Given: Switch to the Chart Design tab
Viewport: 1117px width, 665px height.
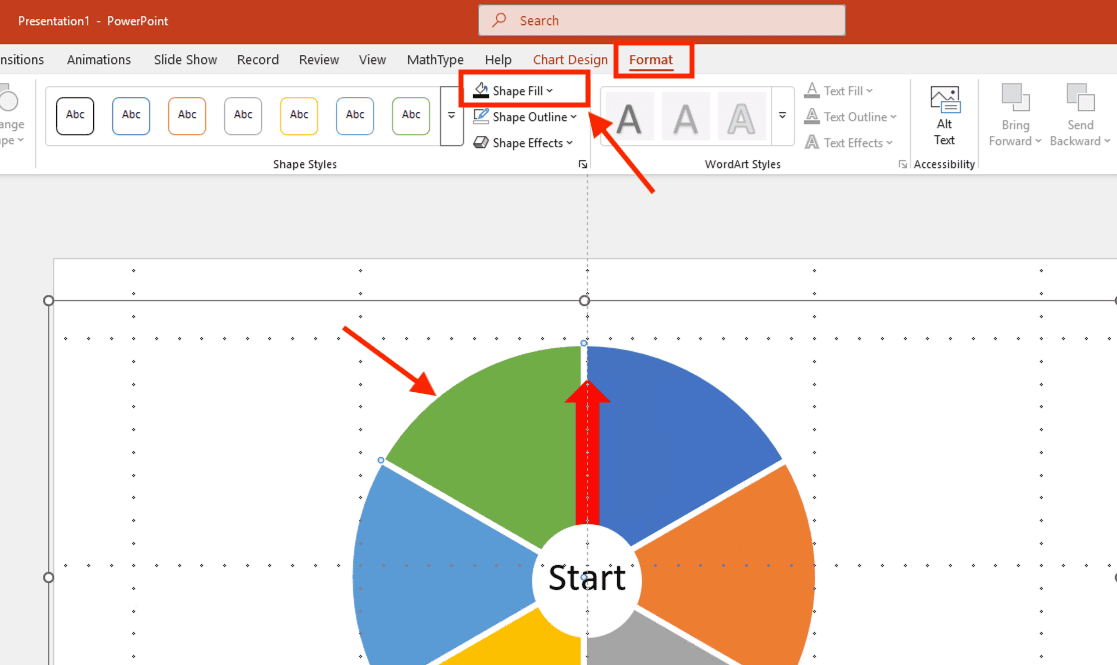Looking at the screenshot, I should 570,60.
